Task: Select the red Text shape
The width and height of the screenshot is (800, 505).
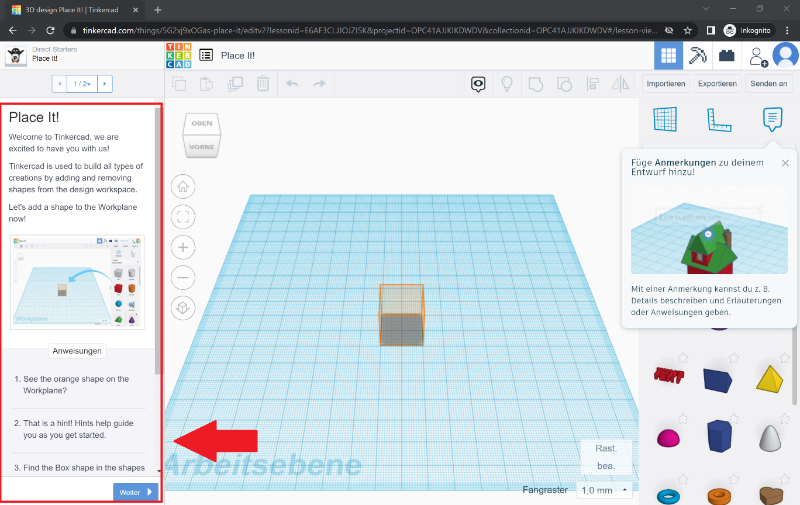Action: [x=668, y=376]
